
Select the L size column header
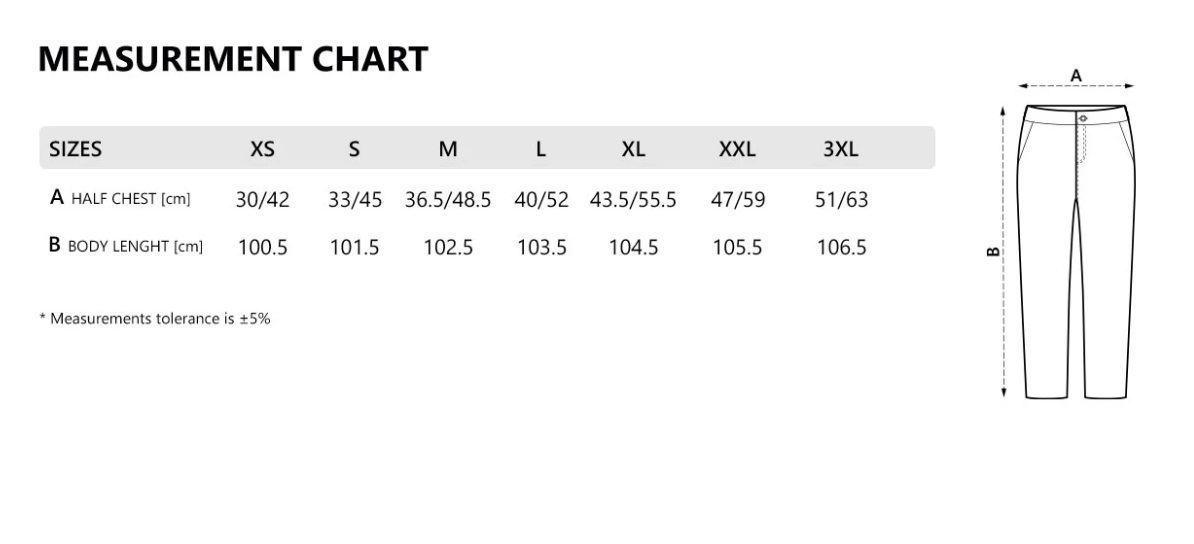(541, 149)
